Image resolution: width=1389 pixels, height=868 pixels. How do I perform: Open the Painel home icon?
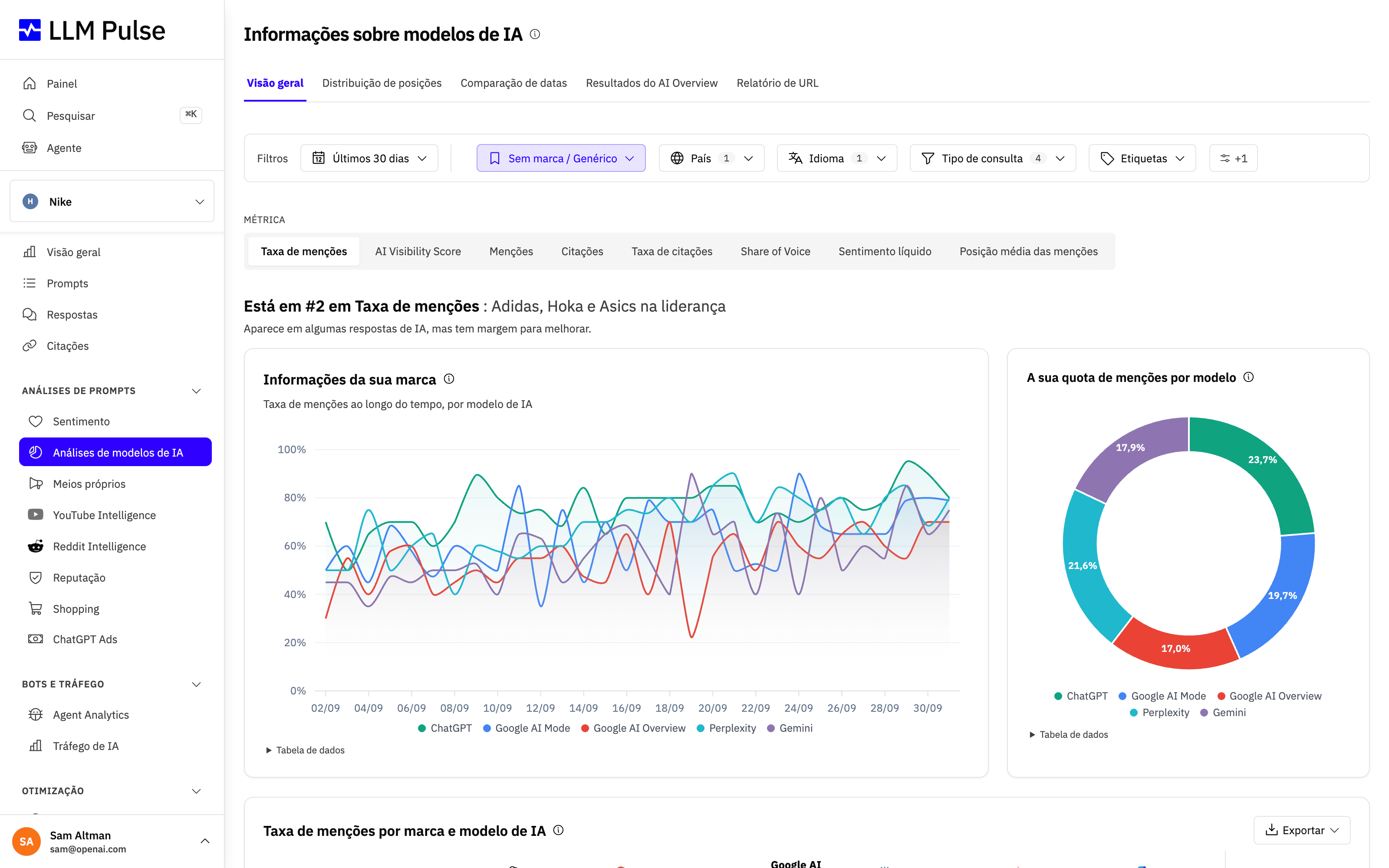click(29, 83)
